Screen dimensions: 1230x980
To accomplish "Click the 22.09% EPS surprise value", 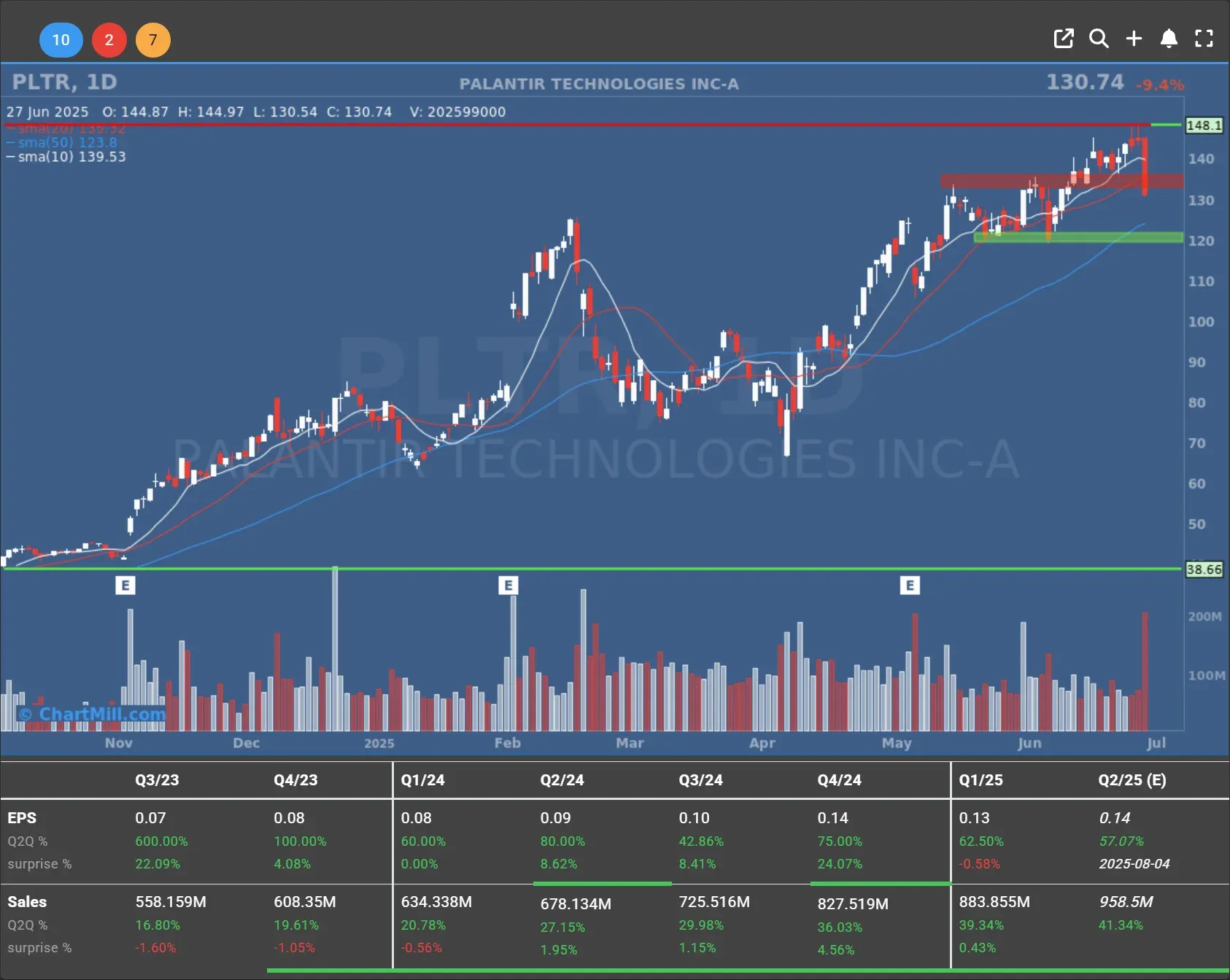I will [x=158, y=864].
